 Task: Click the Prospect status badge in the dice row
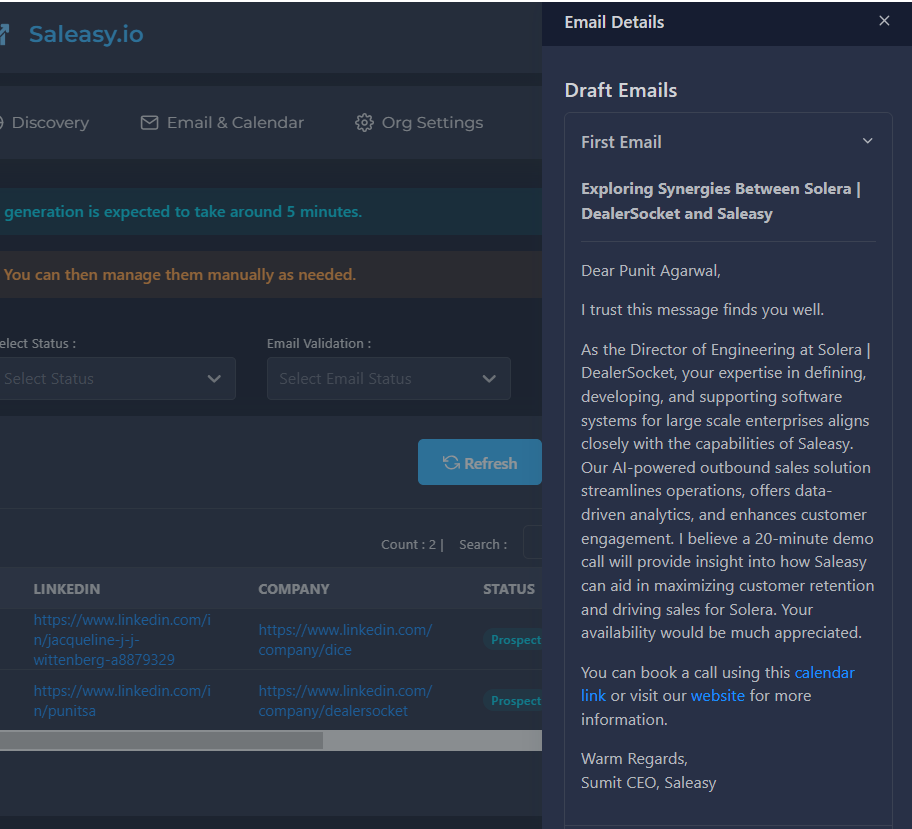pos(513,640)
